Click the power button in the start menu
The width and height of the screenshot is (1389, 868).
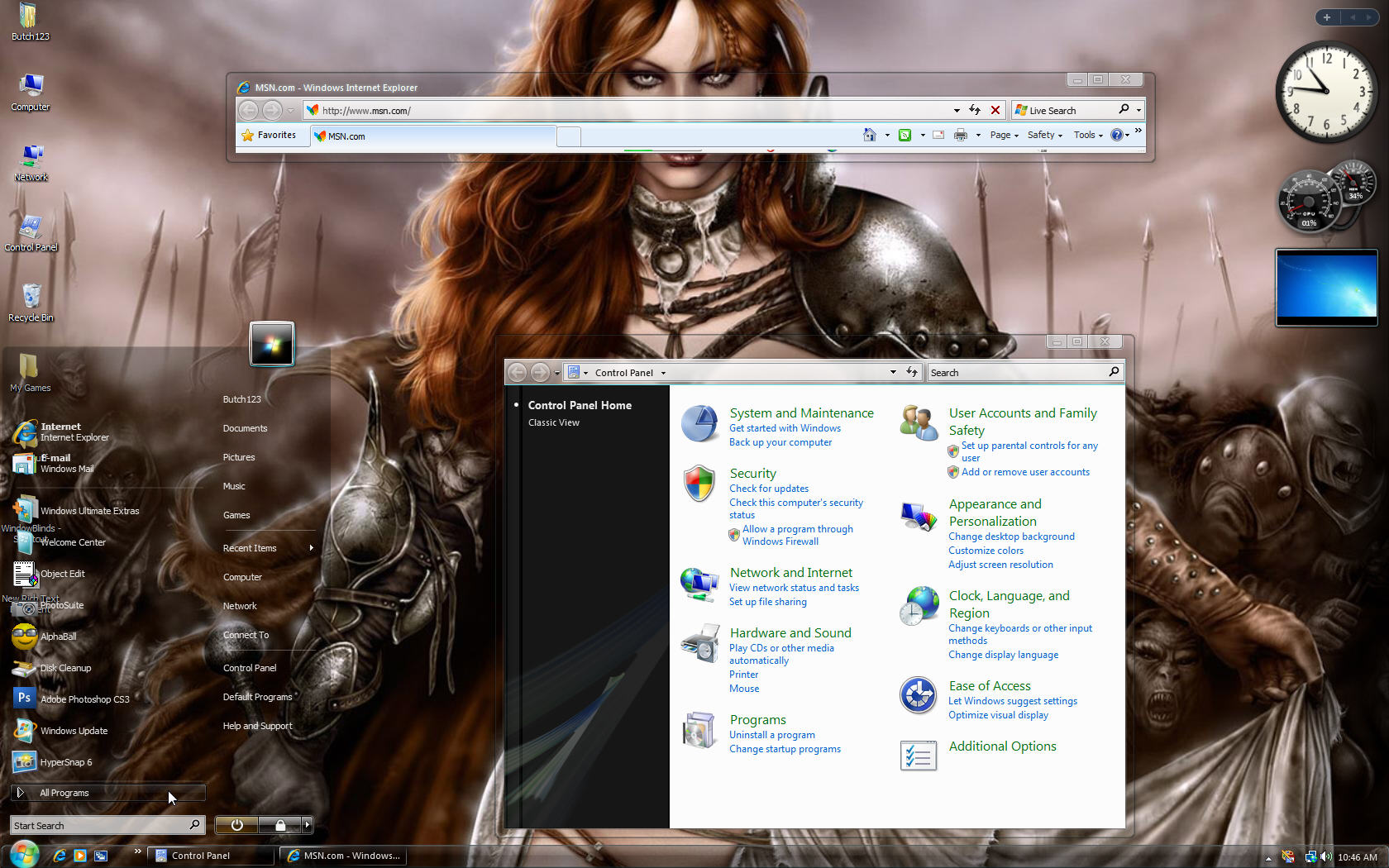[237, 825]
